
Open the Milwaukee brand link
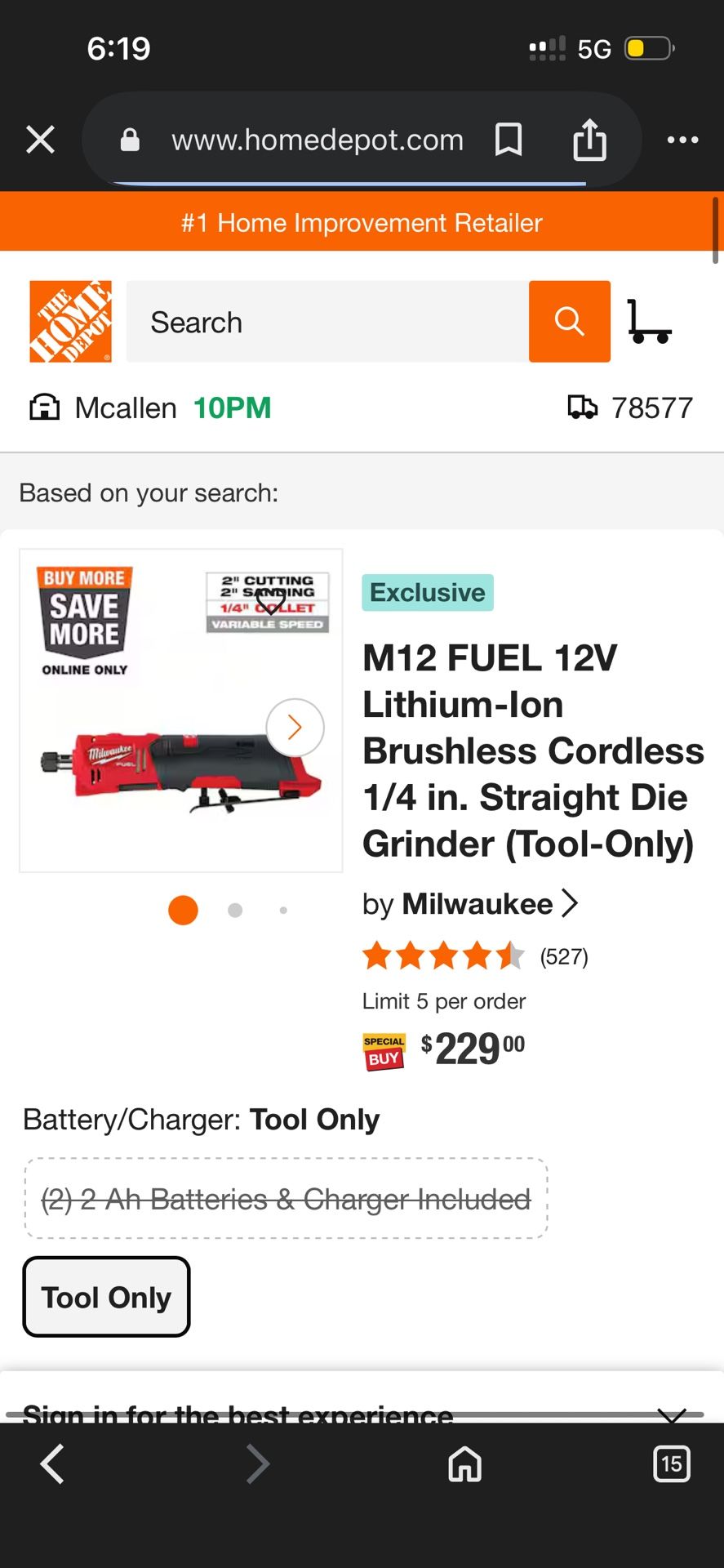point(477,904)
